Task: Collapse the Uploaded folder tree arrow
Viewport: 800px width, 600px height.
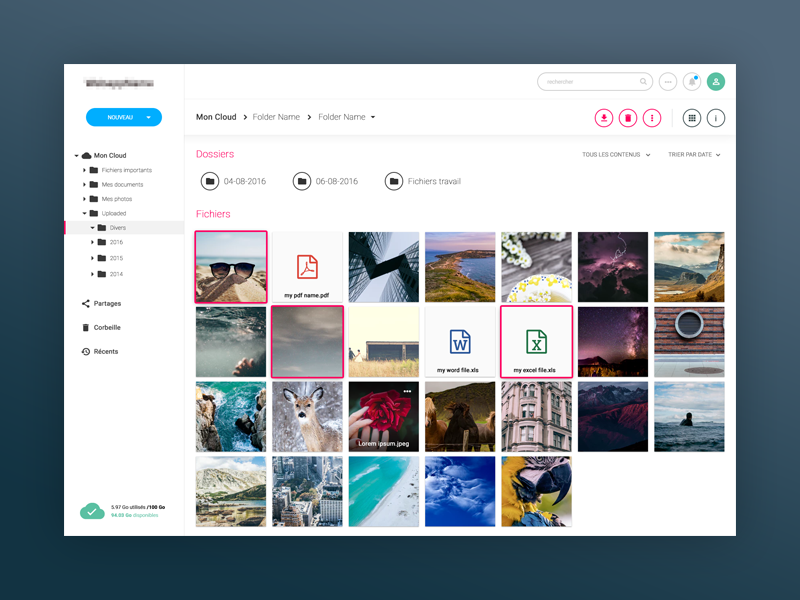Action: (84, 213)
